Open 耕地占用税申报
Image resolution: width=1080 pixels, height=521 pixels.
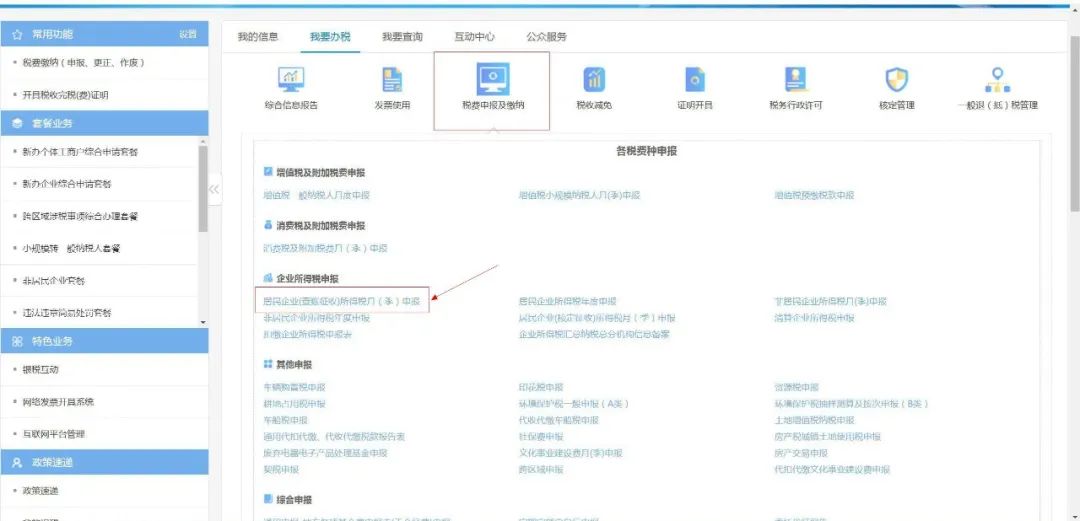click(294, 404)
